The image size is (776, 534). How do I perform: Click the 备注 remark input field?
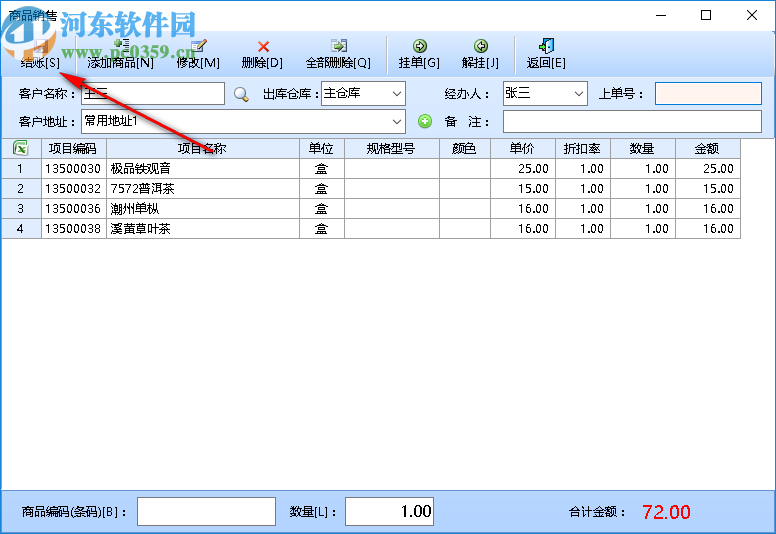(x=632, y=121)
